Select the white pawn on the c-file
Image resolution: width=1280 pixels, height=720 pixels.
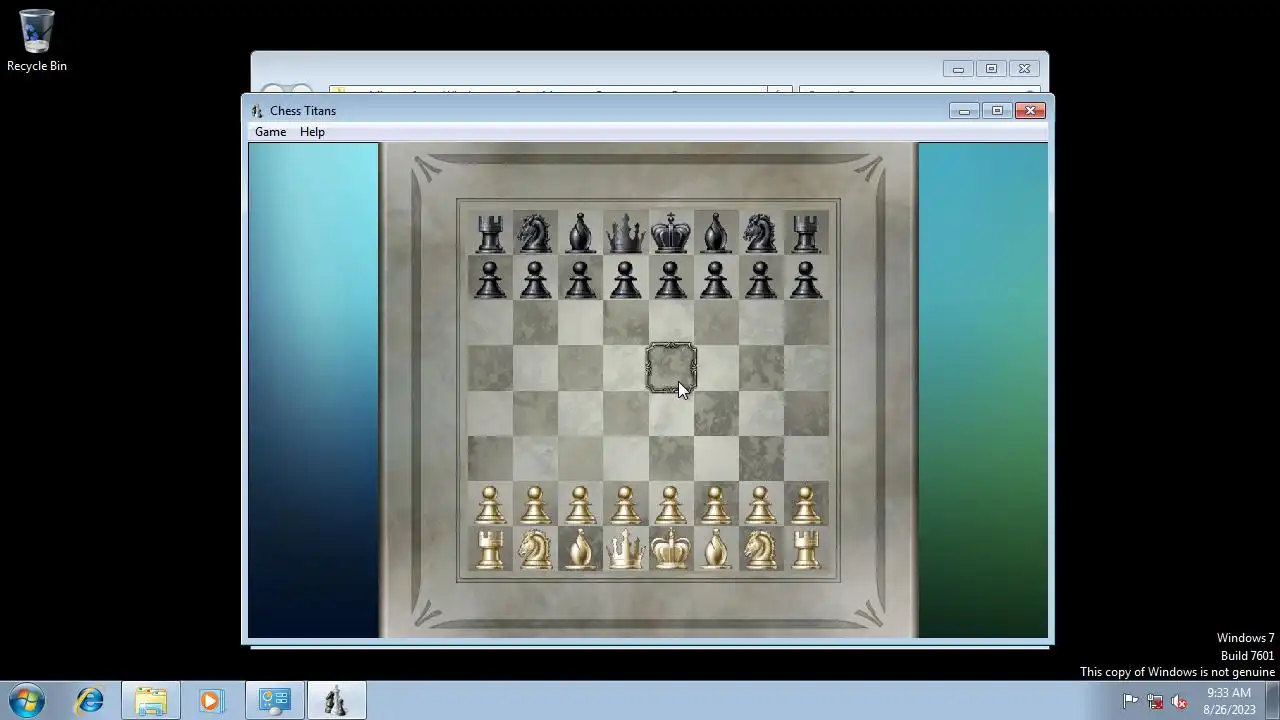coord(580,505)
